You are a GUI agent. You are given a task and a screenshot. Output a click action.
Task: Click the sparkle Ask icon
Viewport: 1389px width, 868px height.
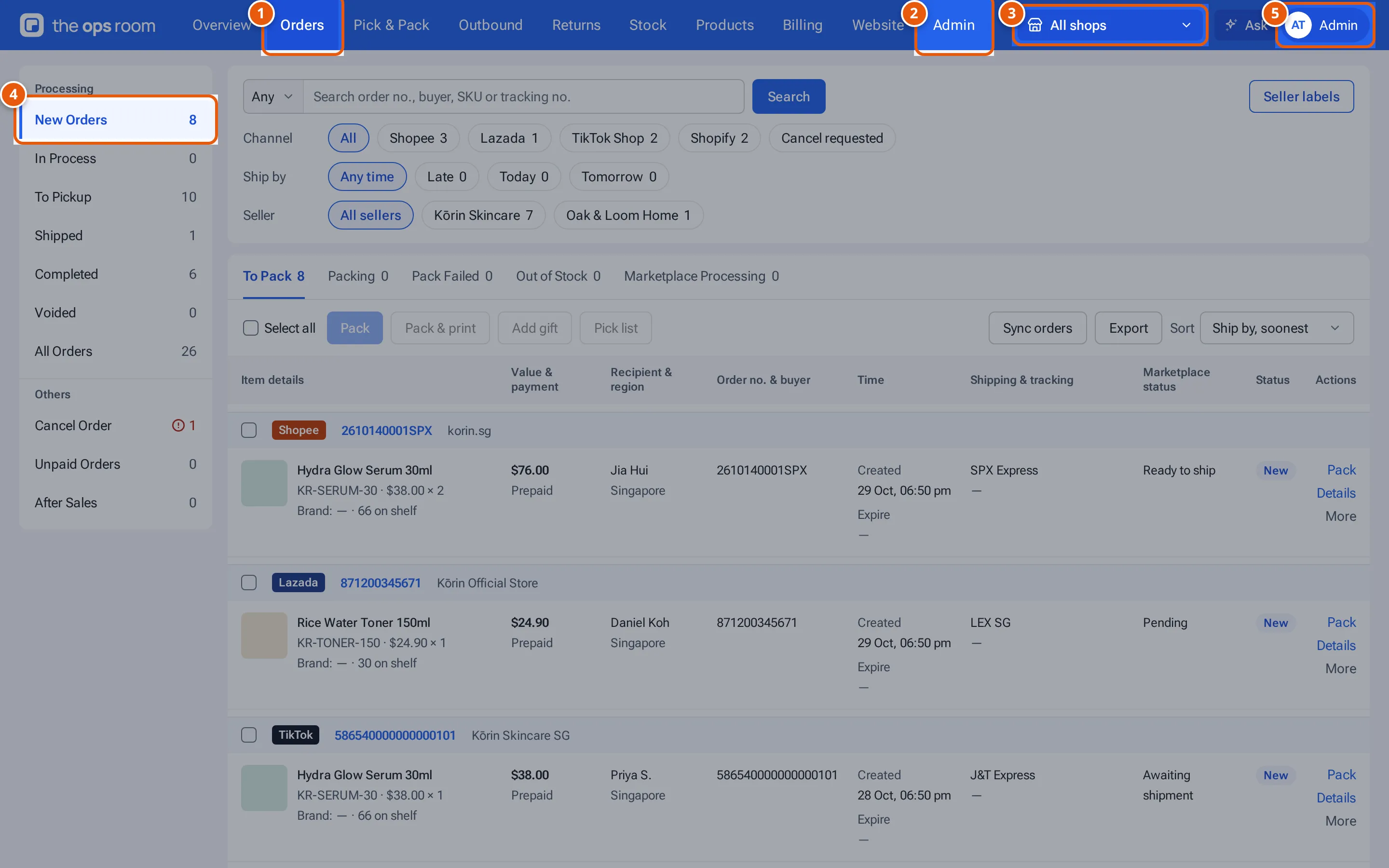coord(1231,25)
